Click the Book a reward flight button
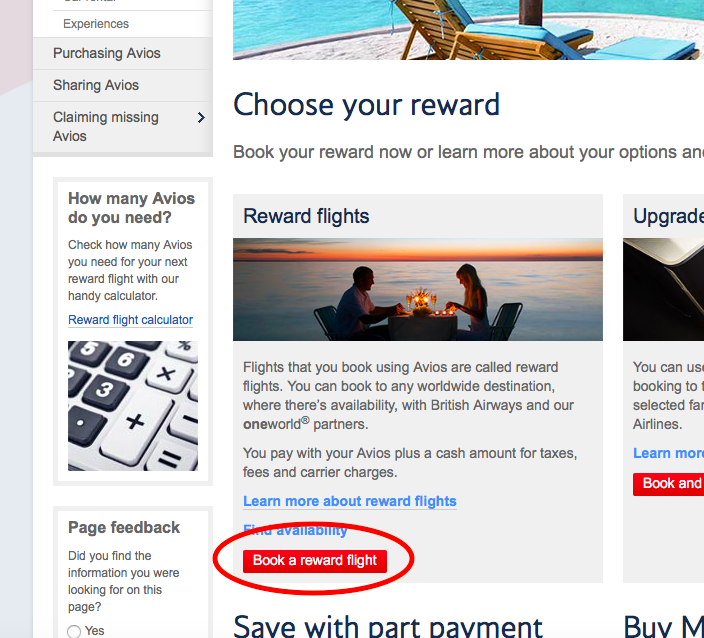The image size is (704, 638). [315, 561]
